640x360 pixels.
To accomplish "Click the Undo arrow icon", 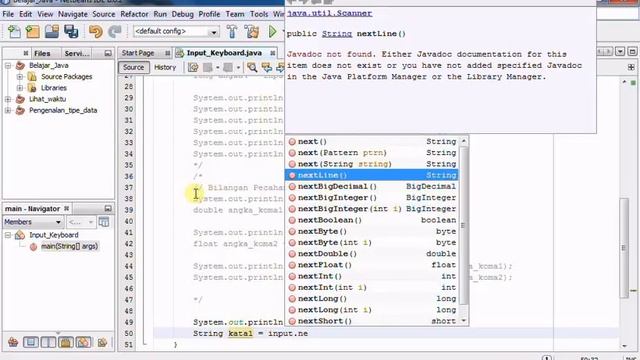I will click(96, 31).
